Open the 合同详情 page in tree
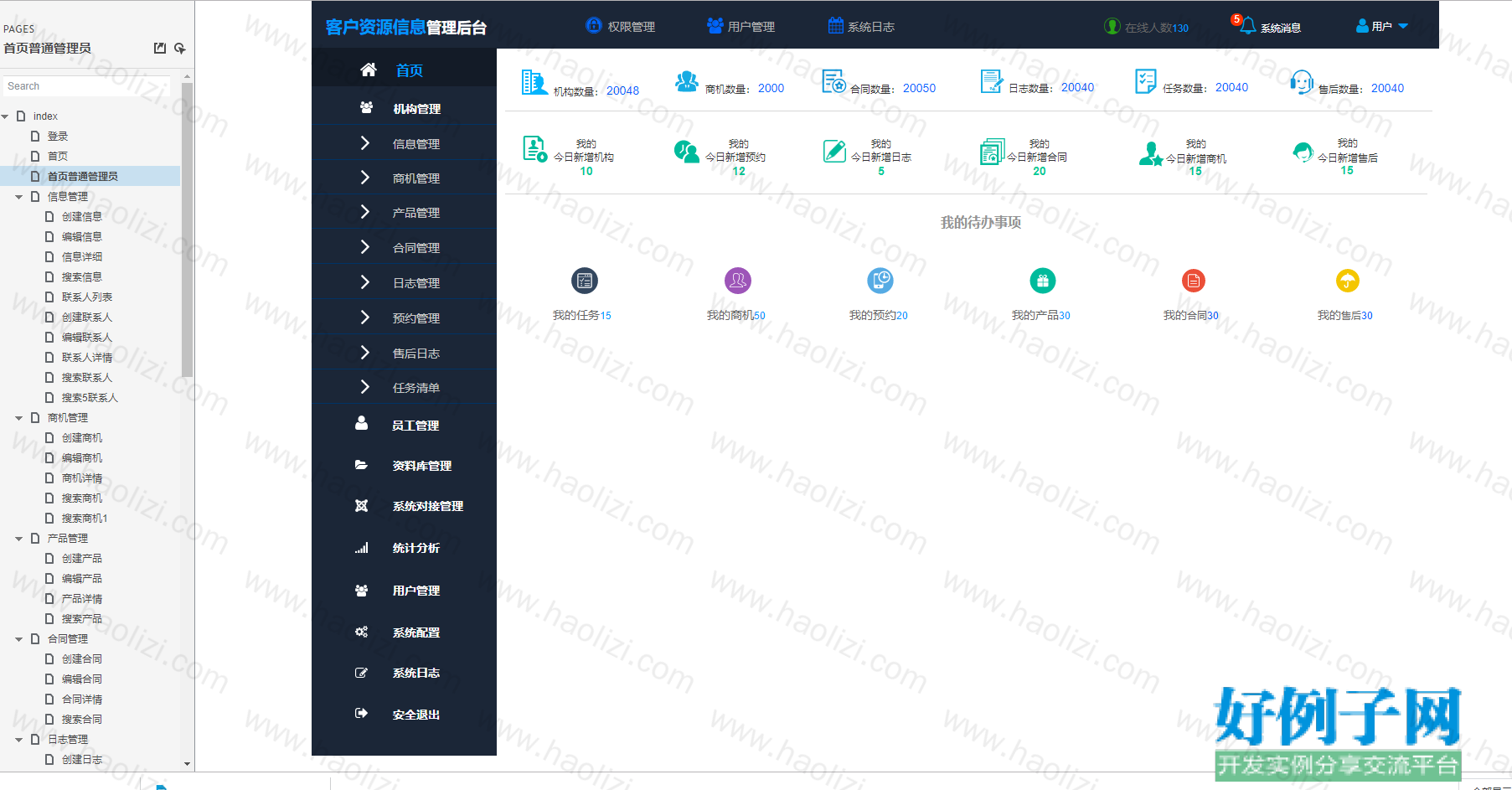This screenshot has width=1512, height=790. [81, 700]
